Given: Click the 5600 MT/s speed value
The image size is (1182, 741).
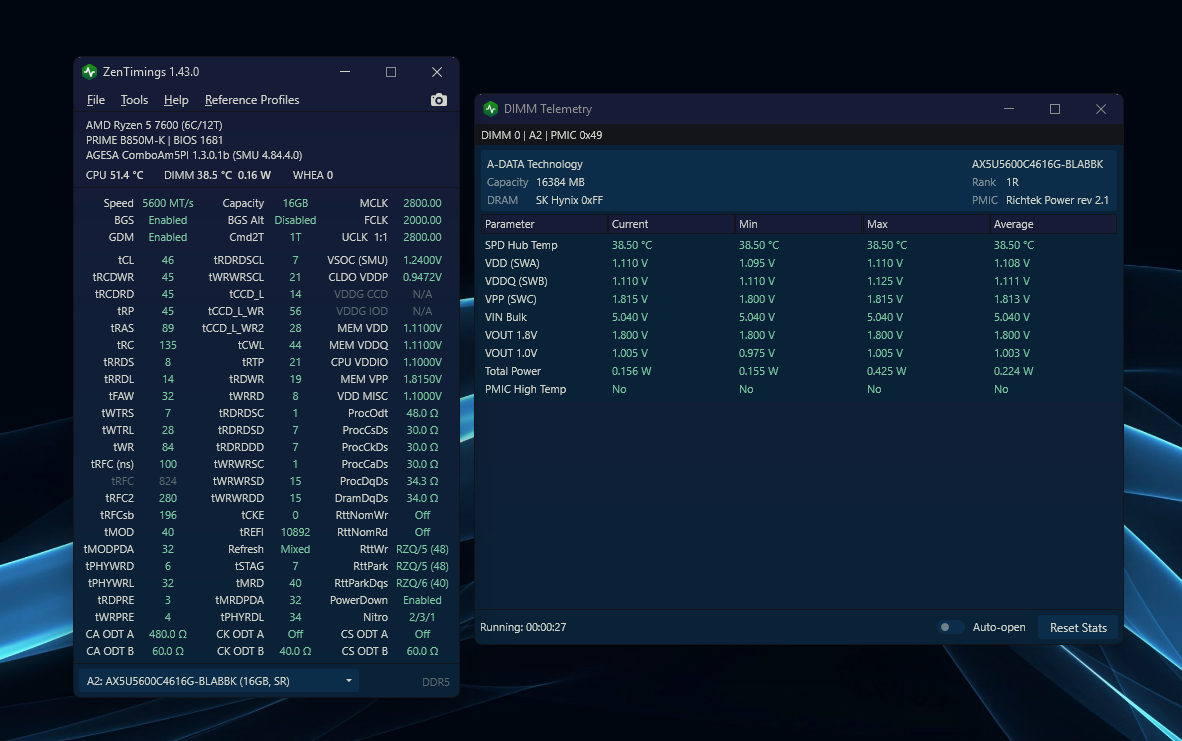Looking at the screenshot, I should click(x=167, y=203).
